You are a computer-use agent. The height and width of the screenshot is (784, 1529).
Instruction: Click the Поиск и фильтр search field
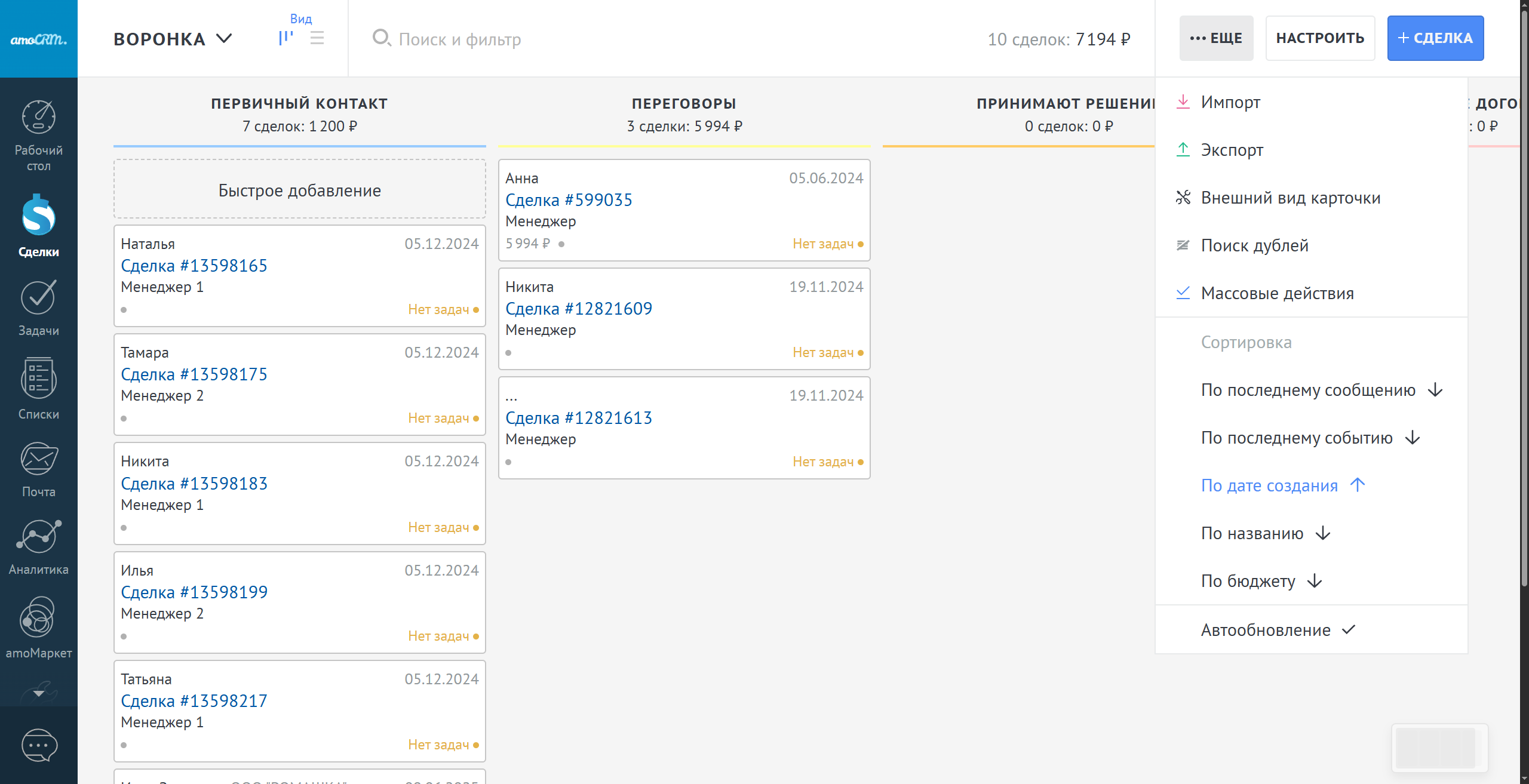tap(460, 39)
